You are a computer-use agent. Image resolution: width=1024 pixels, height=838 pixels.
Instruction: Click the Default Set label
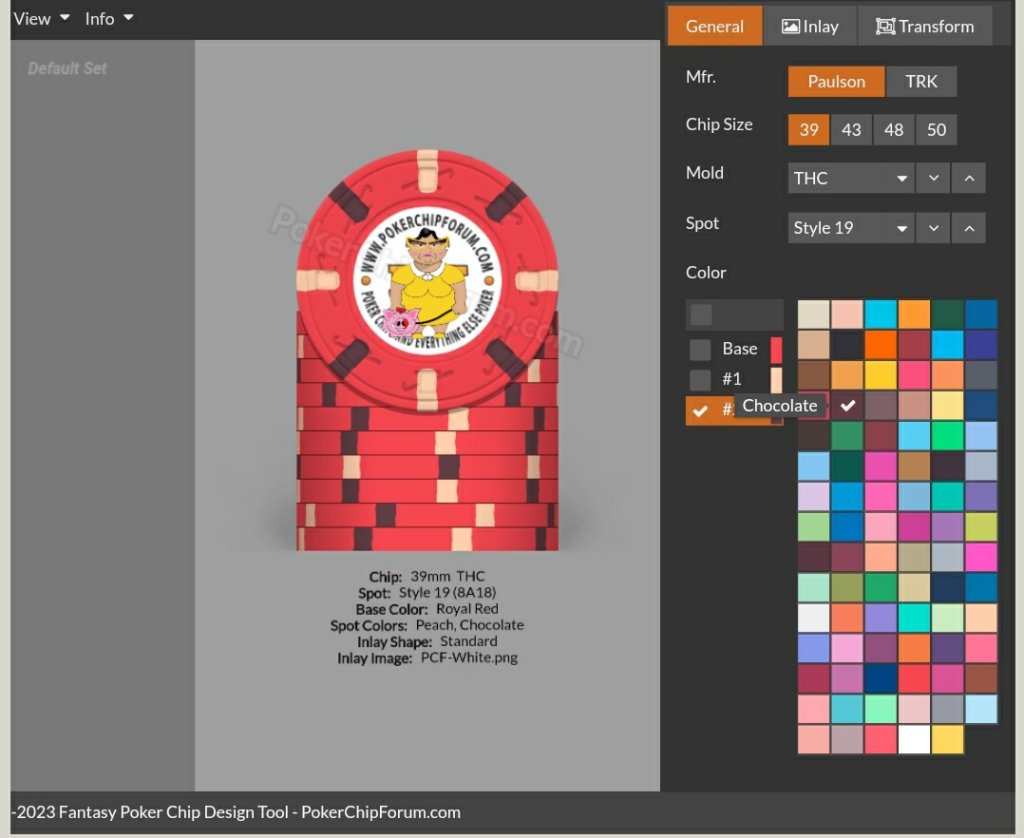[x=67, y=69]
